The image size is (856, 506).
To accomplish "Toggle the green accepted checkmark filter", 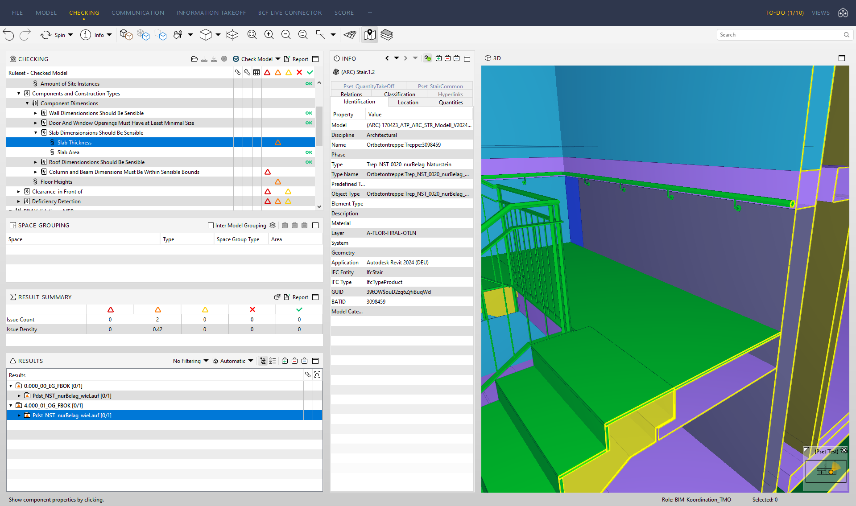I will point(310,72).
